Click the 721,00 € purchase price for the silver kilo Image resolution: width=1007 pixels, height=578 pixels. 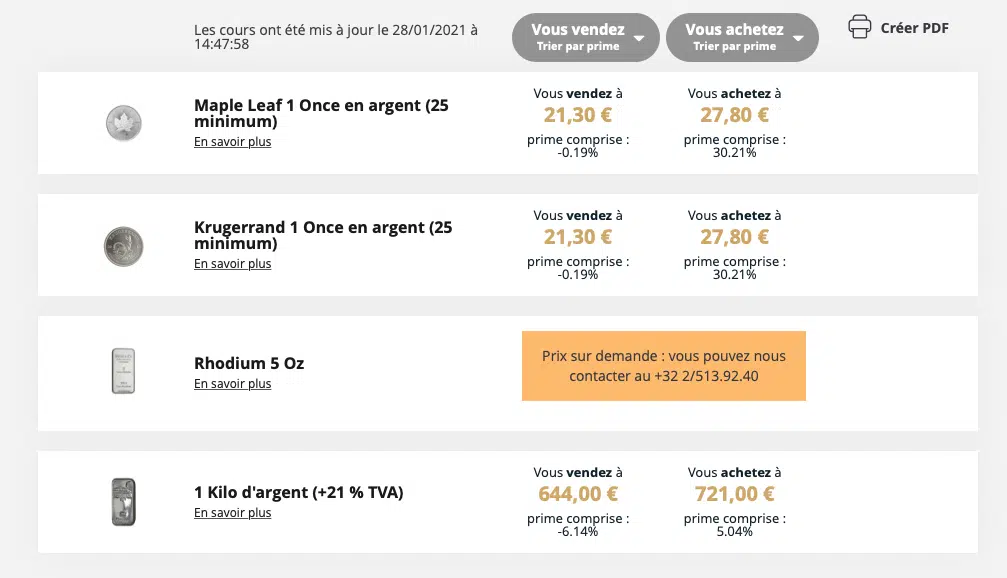735,493
